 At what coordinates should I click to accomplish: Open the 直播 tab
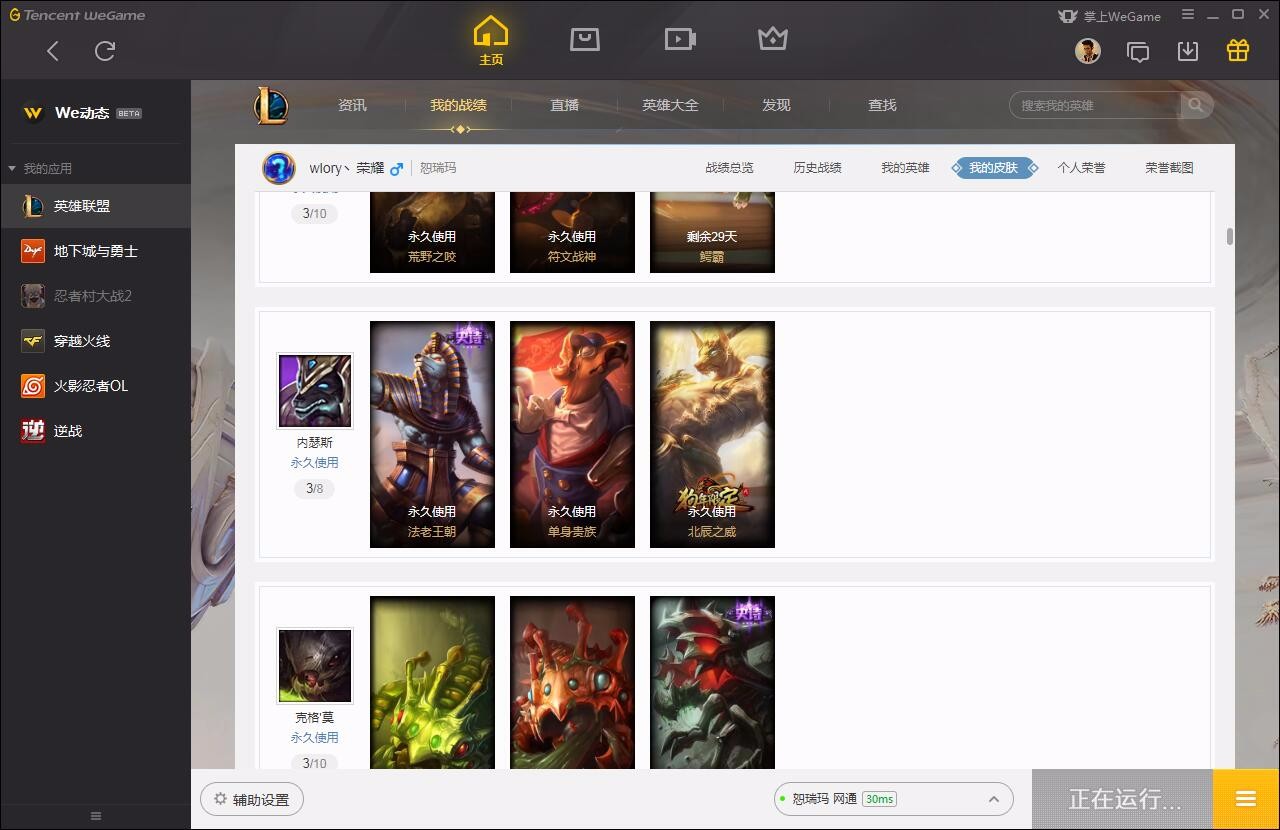coord(564,105)
